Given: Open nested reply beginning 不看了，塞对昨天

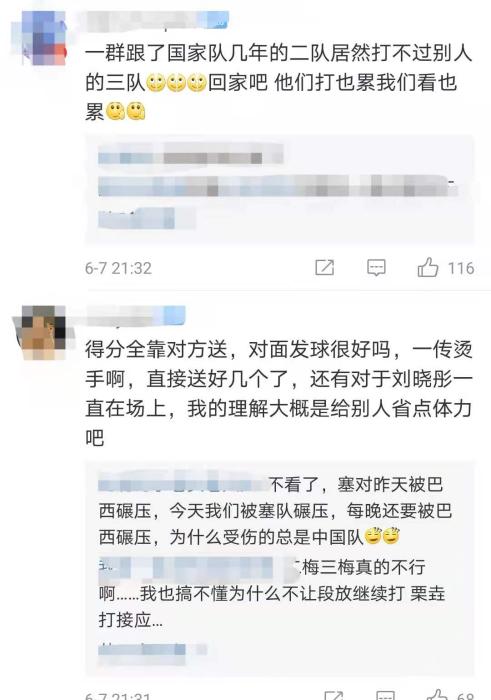Looking at the screenshot, I should point(275,510).
